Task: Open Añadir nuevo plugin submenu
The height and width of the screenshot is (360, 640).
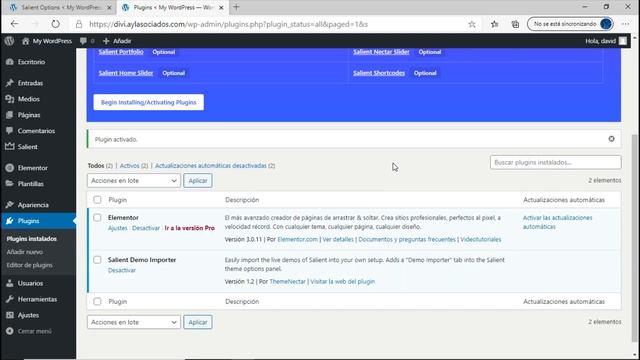Action: pyautogui.click(x=24, y=252)
